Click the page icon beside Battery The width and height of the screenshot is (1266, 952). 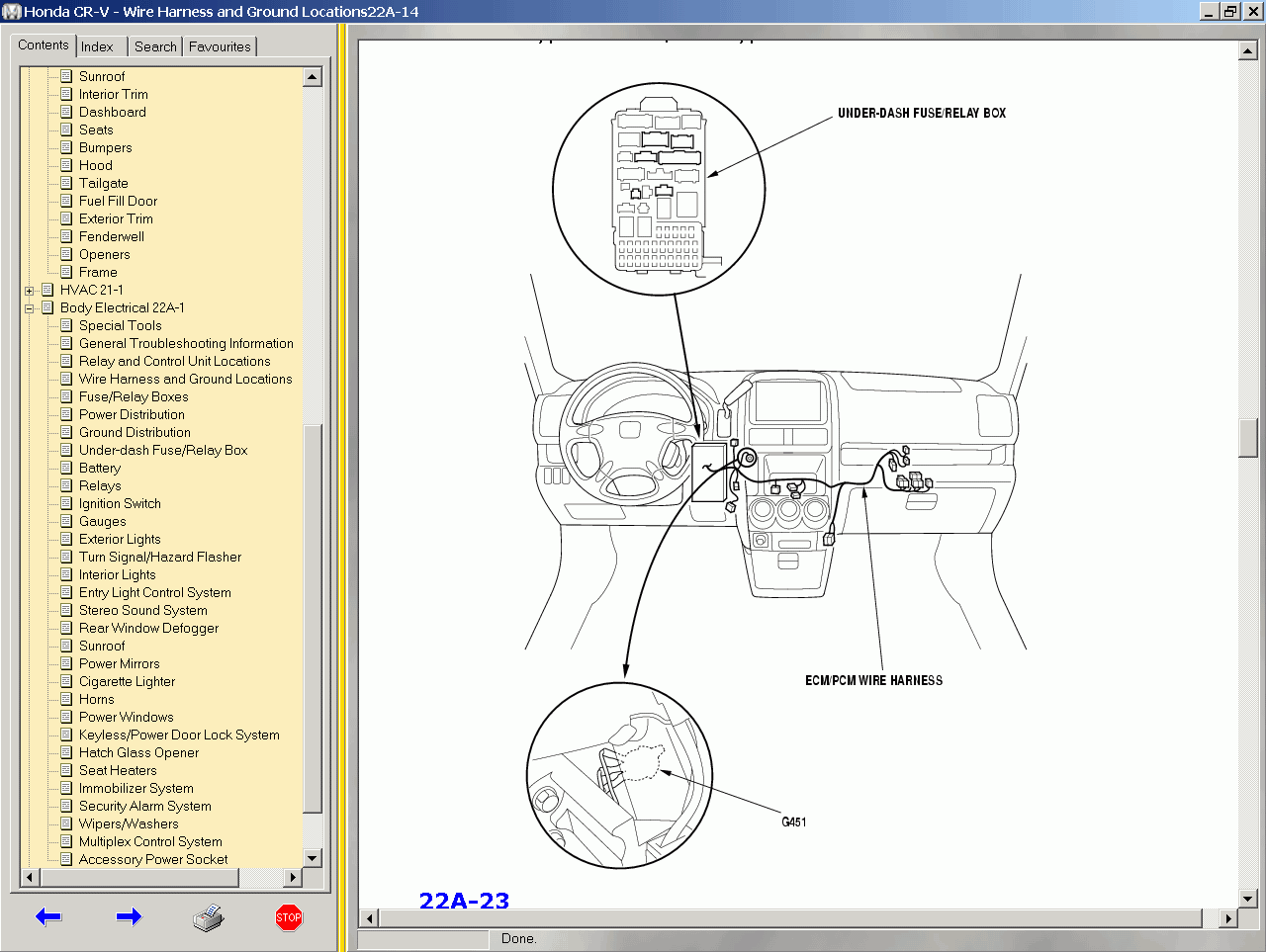(x=66, y=468)
